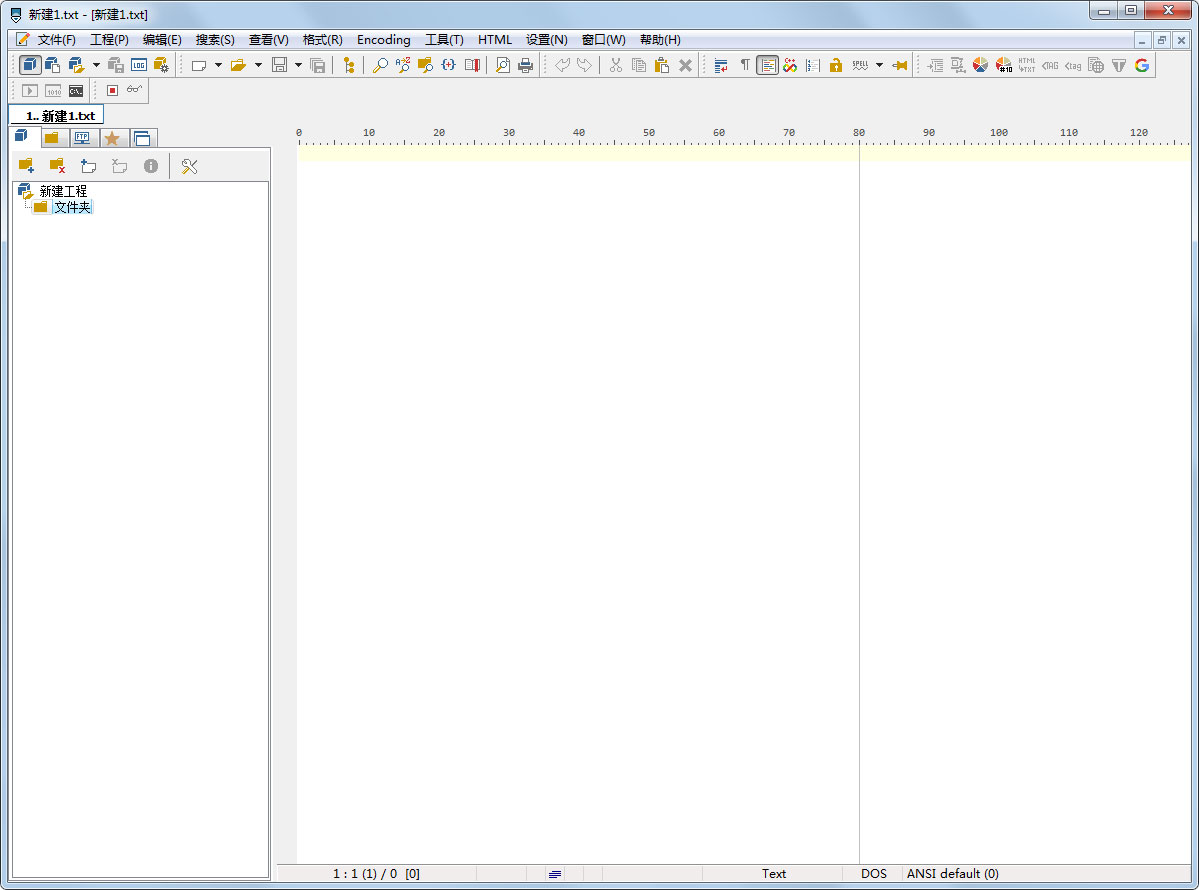This screenshot has height=890, width=1199.
Task: Open the file-open dropdown arrow
Action: pyautogui.click(x=258, y=64)
